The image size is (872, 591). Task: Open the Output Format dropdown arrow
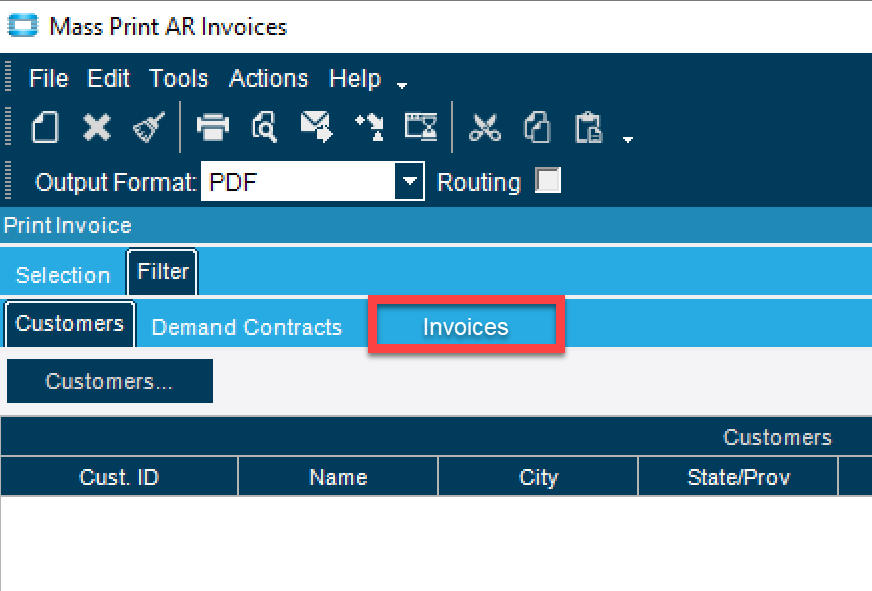409,181
